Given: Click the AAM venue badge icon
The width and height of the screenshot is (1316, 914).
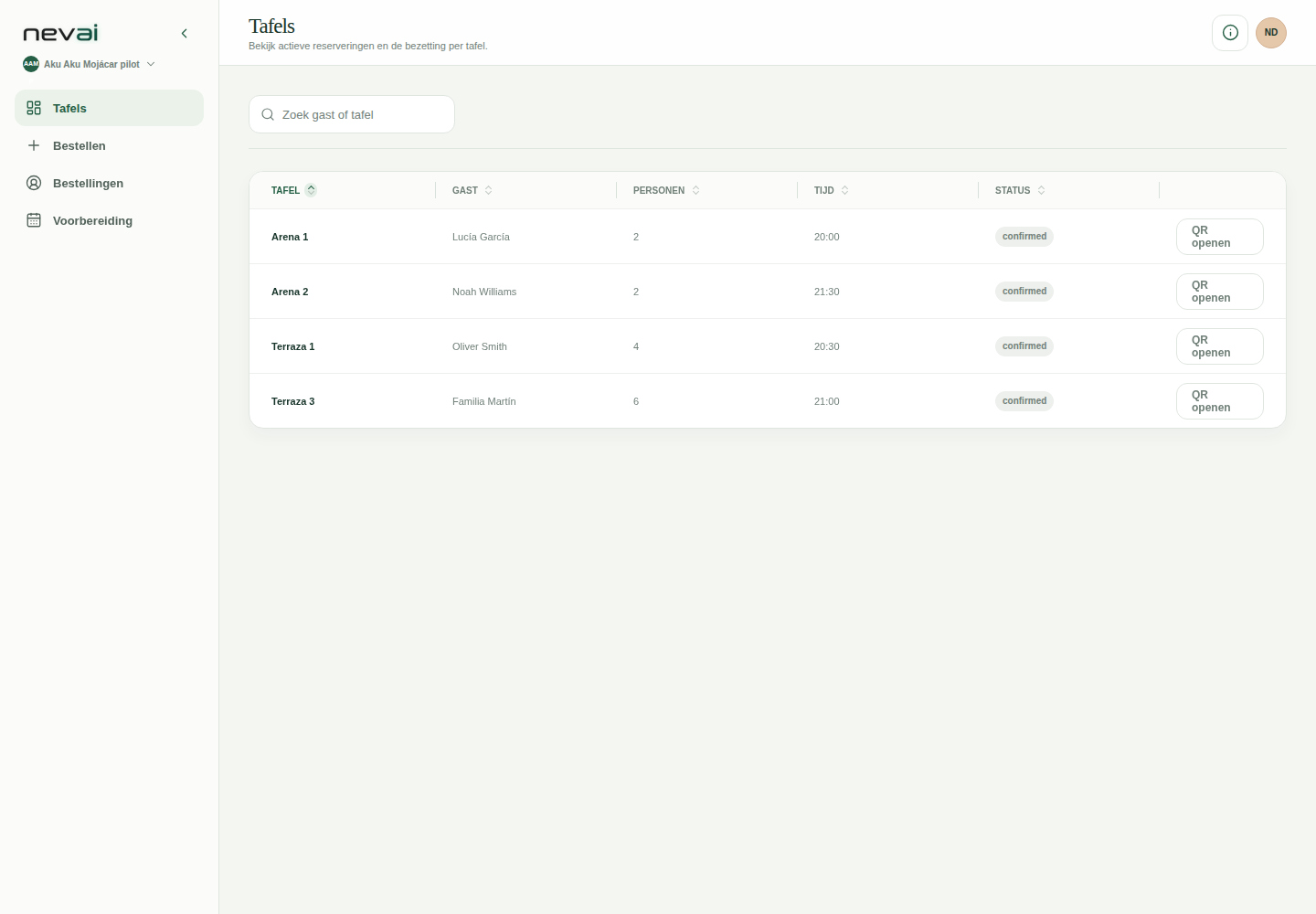Looking at the screenshot, I should (x=31, y=64).
